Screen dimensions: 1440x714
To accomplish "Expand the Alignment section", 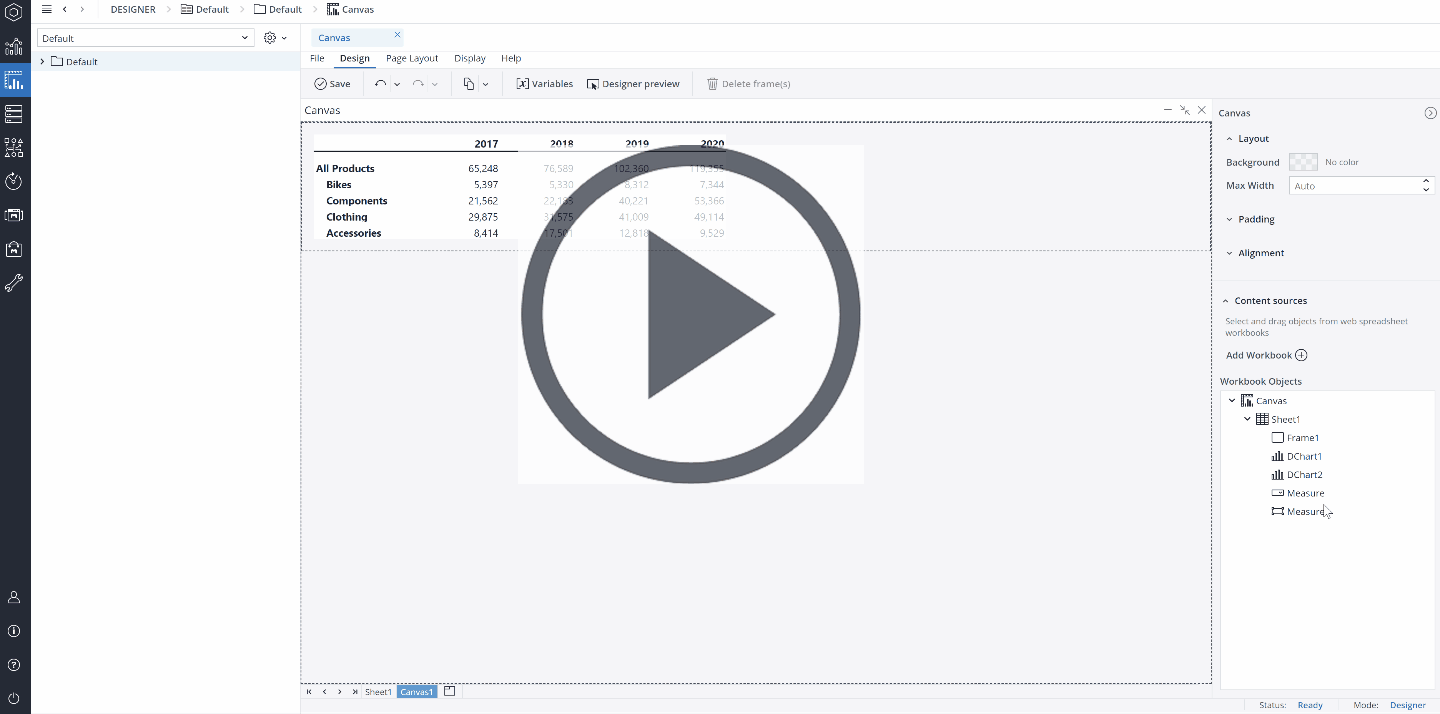I will [x=1228, y=252].
